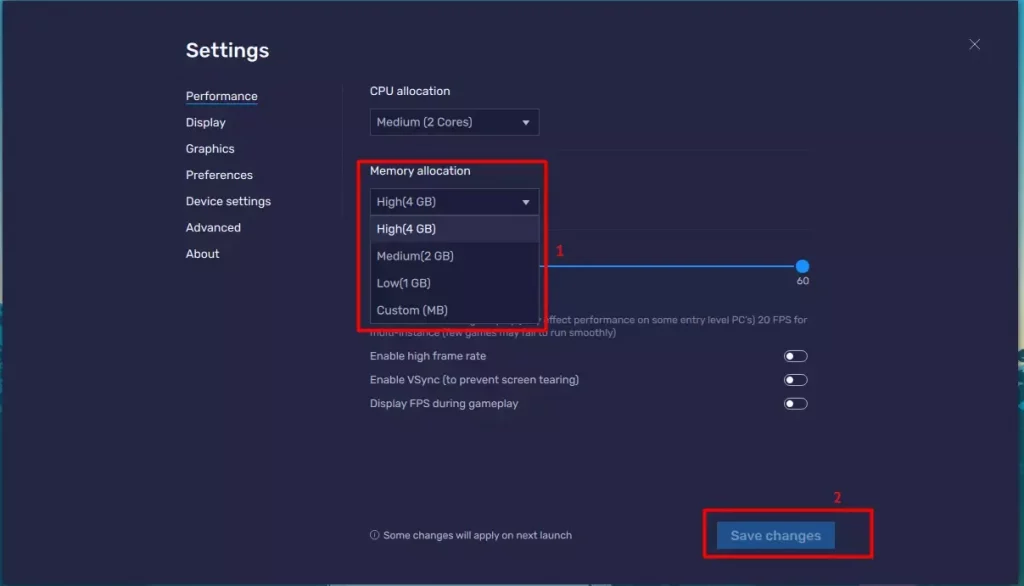Click the info icon beside launch notice
The image size is (1024, 586).
[x=375, y=535]
